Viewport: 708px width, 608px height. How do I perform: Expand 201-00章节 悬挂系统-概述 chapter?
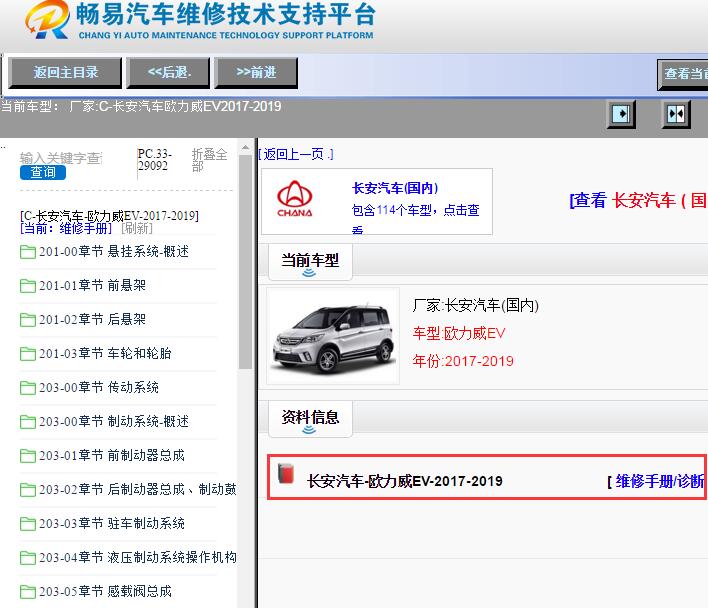point(114,252)
